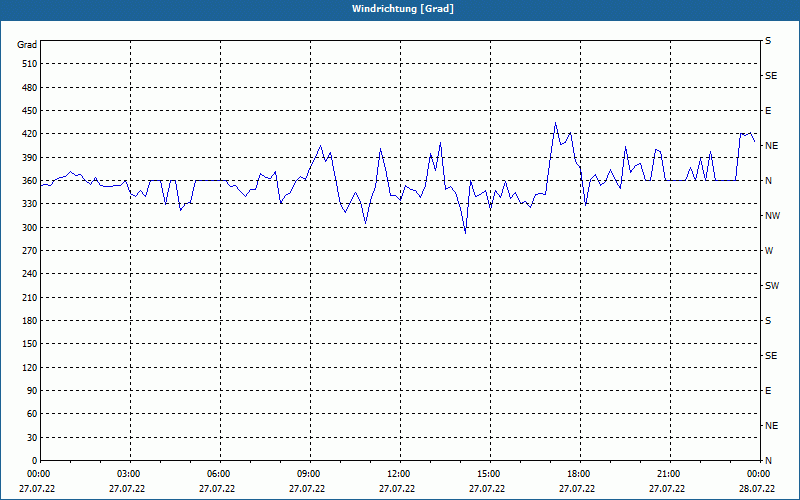Select the 90 degree axis label
Screen dimensions: 800x500
(32, 391)
